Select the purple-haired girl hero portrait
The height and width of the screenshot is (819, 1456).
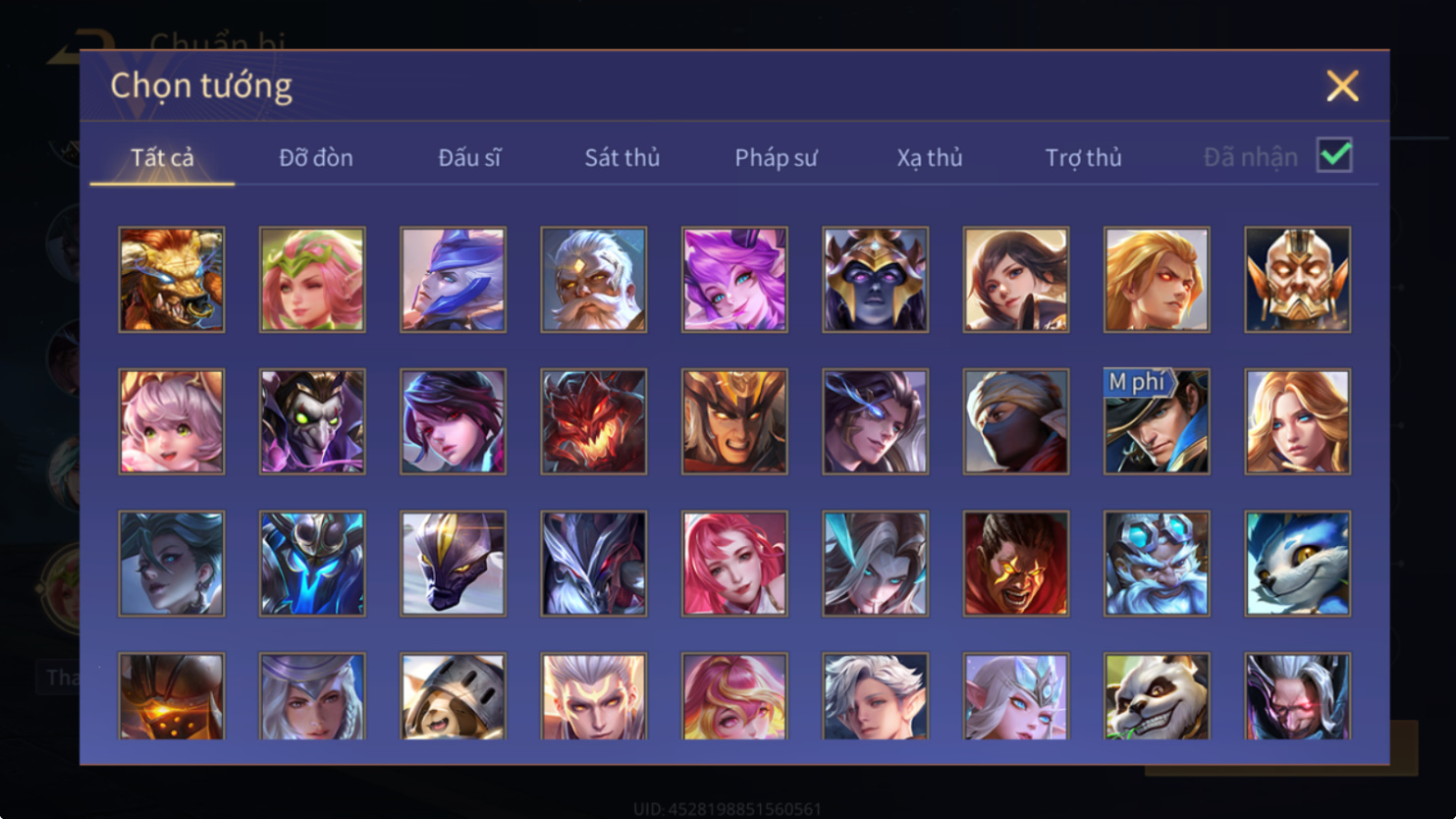[734, 280]
